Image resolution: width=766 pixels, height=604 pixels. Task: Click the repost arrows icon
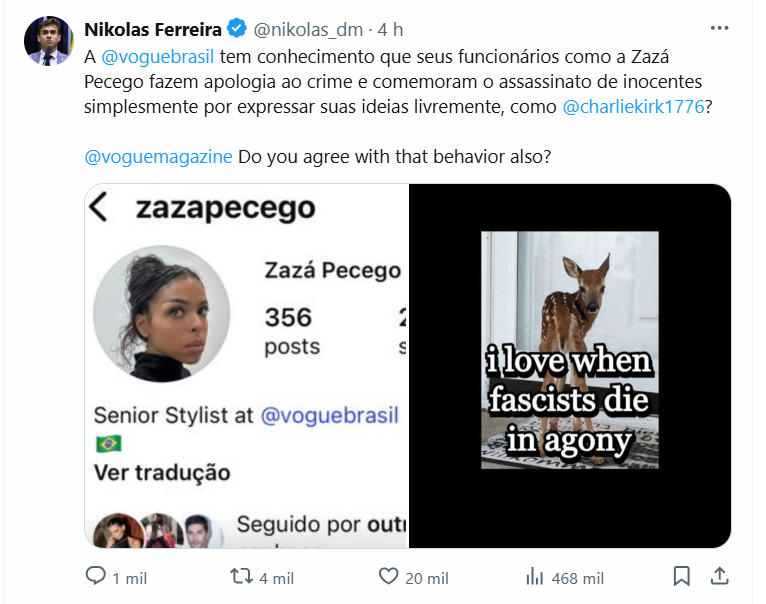pos(241,576)
